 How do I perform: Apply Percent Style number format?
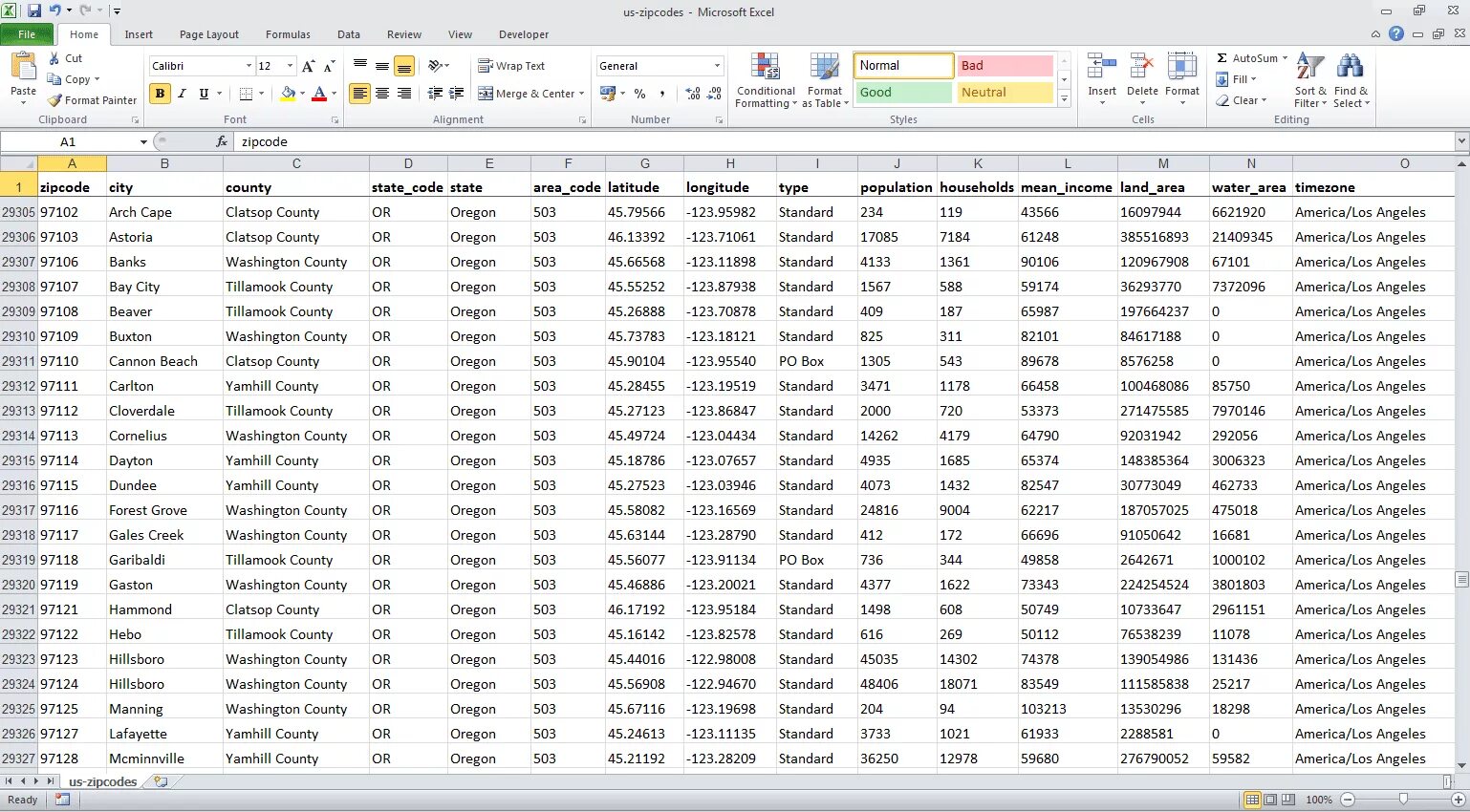point(639,94)
